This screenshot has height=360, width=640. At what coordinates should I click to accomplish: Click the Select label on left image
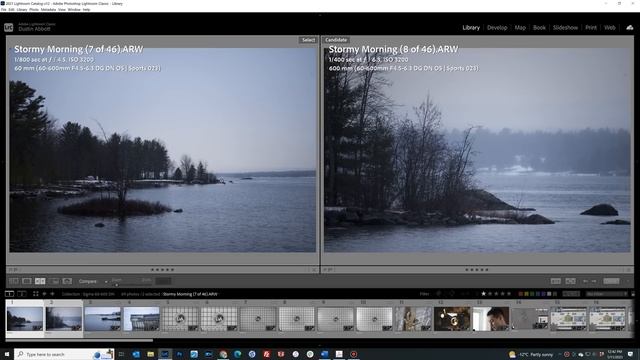tap(308, 40)
